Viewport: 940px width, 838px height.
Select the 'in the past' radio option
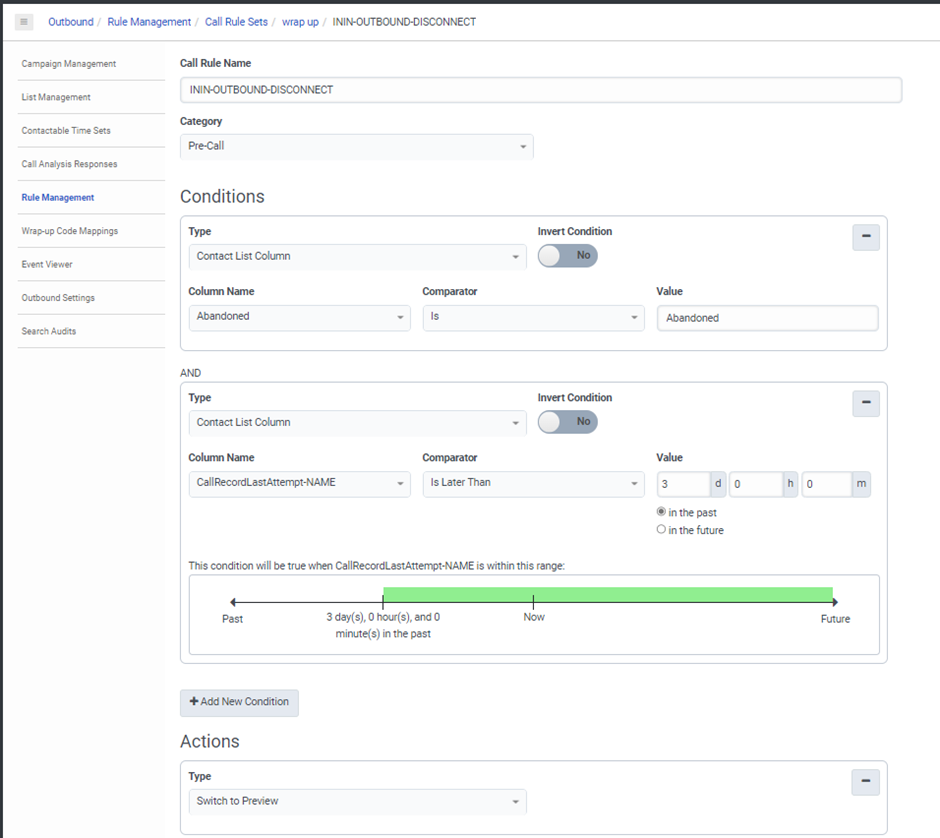coord(661,512)
